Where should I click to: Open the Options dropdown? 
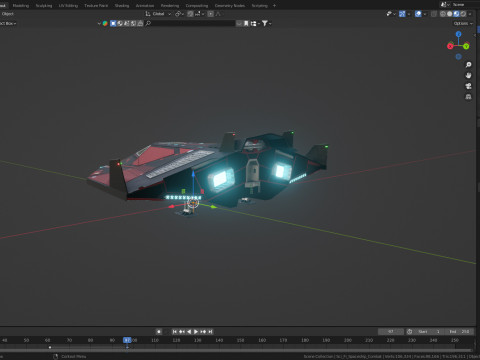point(463,23)
